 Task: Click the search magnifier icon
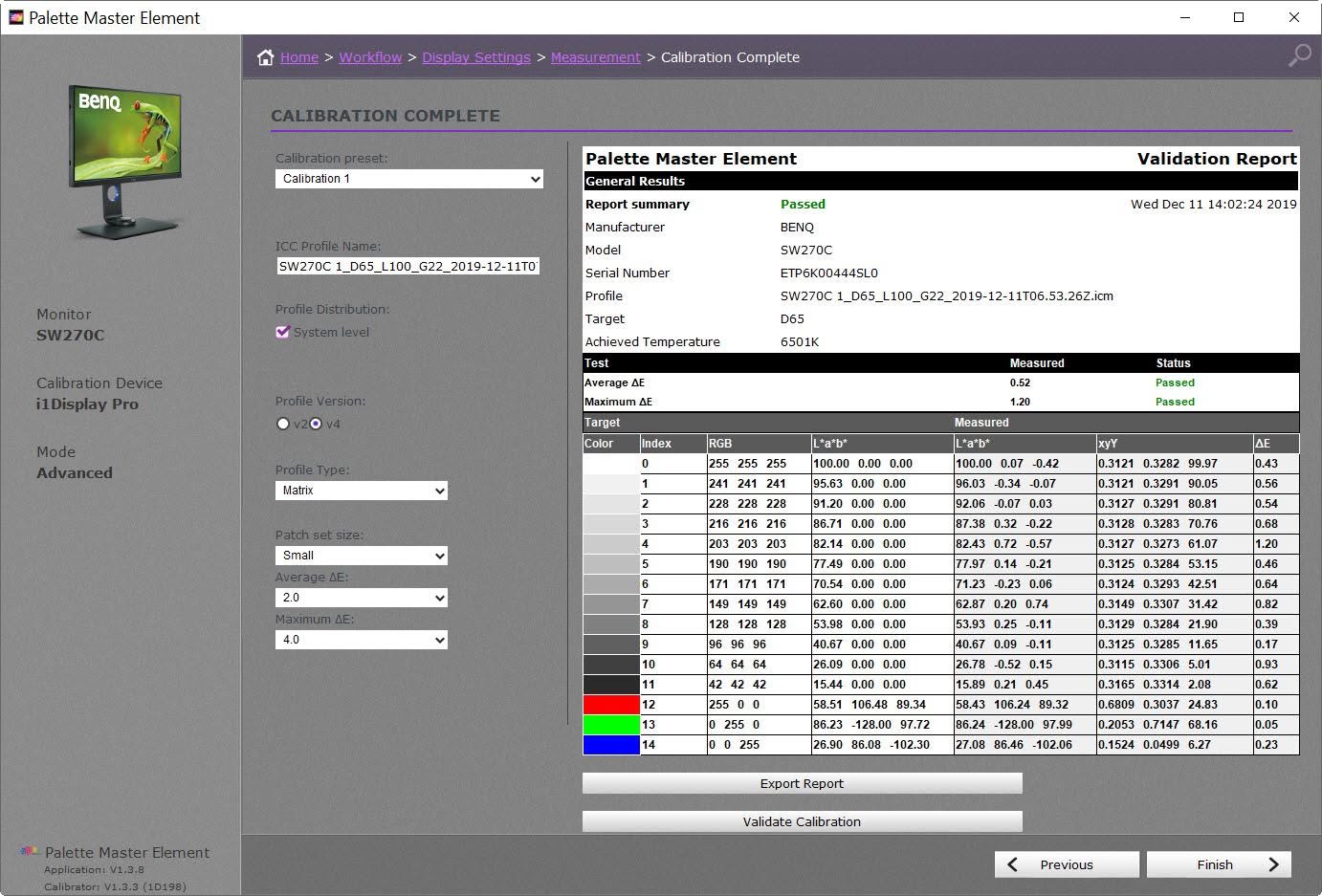tap(1299, 55)
